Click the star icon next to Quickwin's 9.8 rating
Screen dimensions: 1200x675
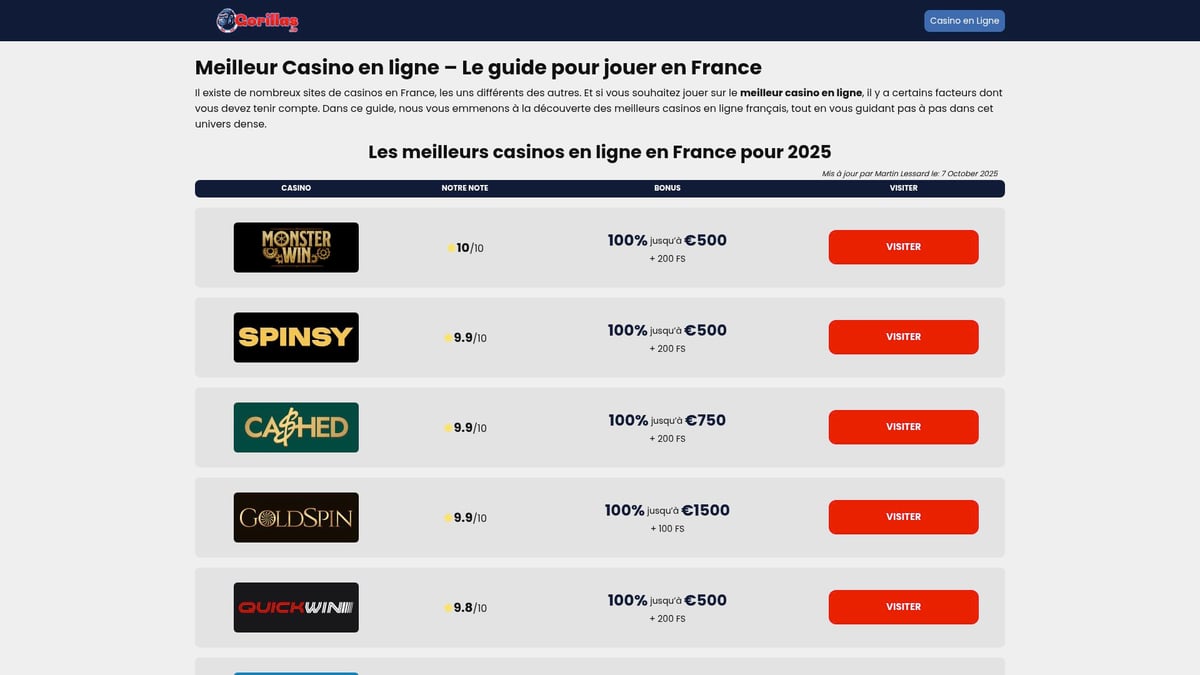coord(449,607)
